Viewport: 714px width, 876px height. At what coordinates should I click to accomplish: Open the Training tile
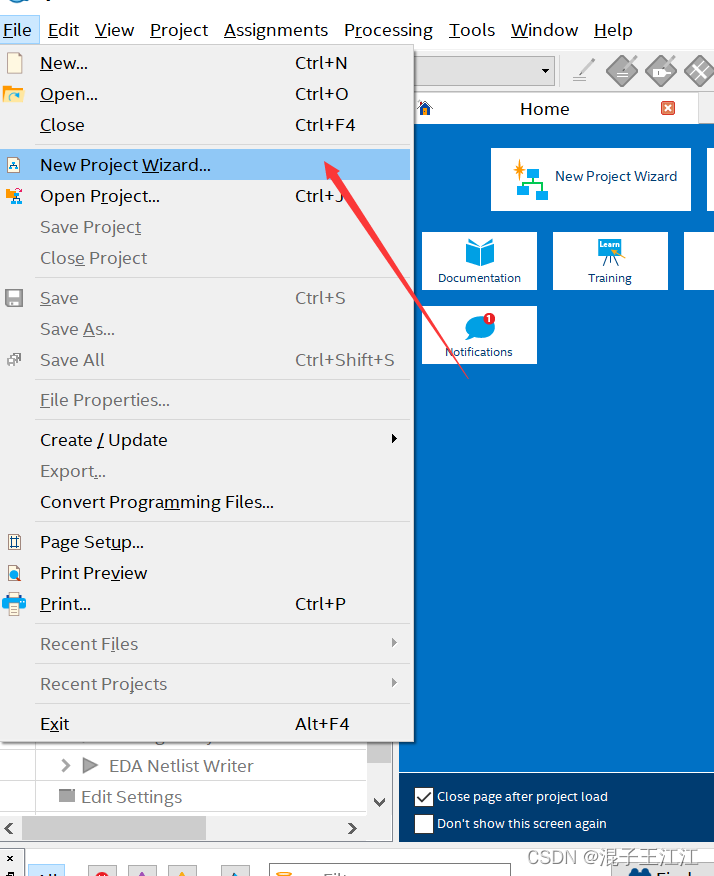tap(610, 261)
